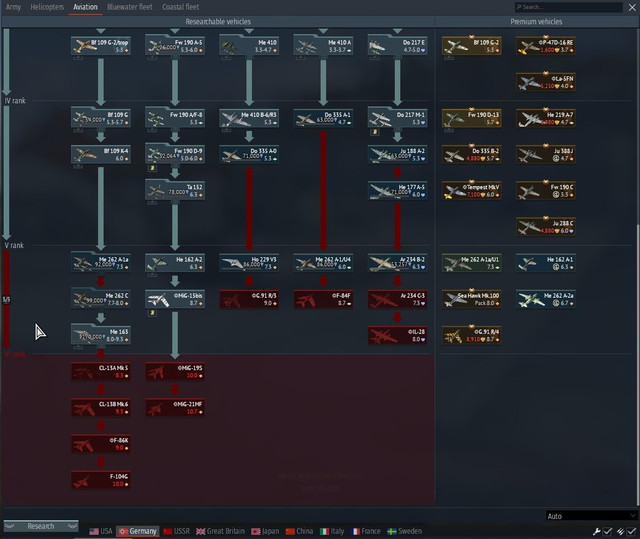
Task: Select the USA nation tab
Action: click(101, 531)
